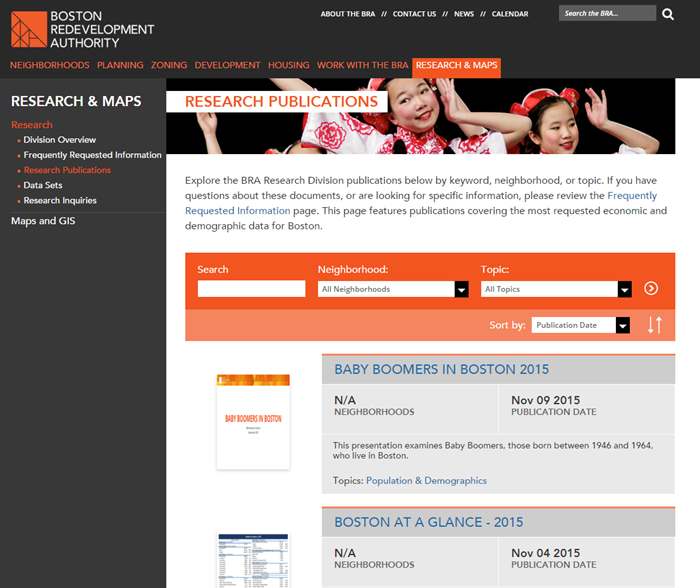
Task: Click the Boston Redevelopment Authority logo
Action: tap(82, 30)
